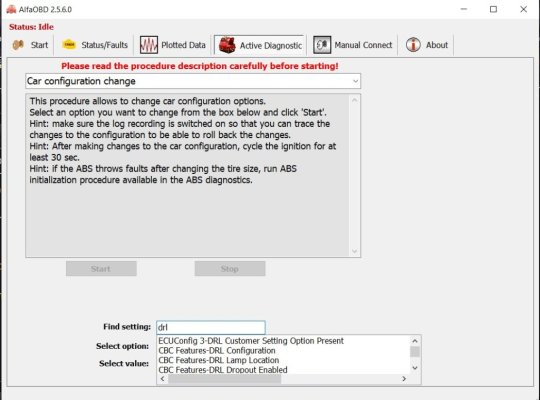
Task: Click the yellow engine Status/Faults icon
Action: [69, 45]
